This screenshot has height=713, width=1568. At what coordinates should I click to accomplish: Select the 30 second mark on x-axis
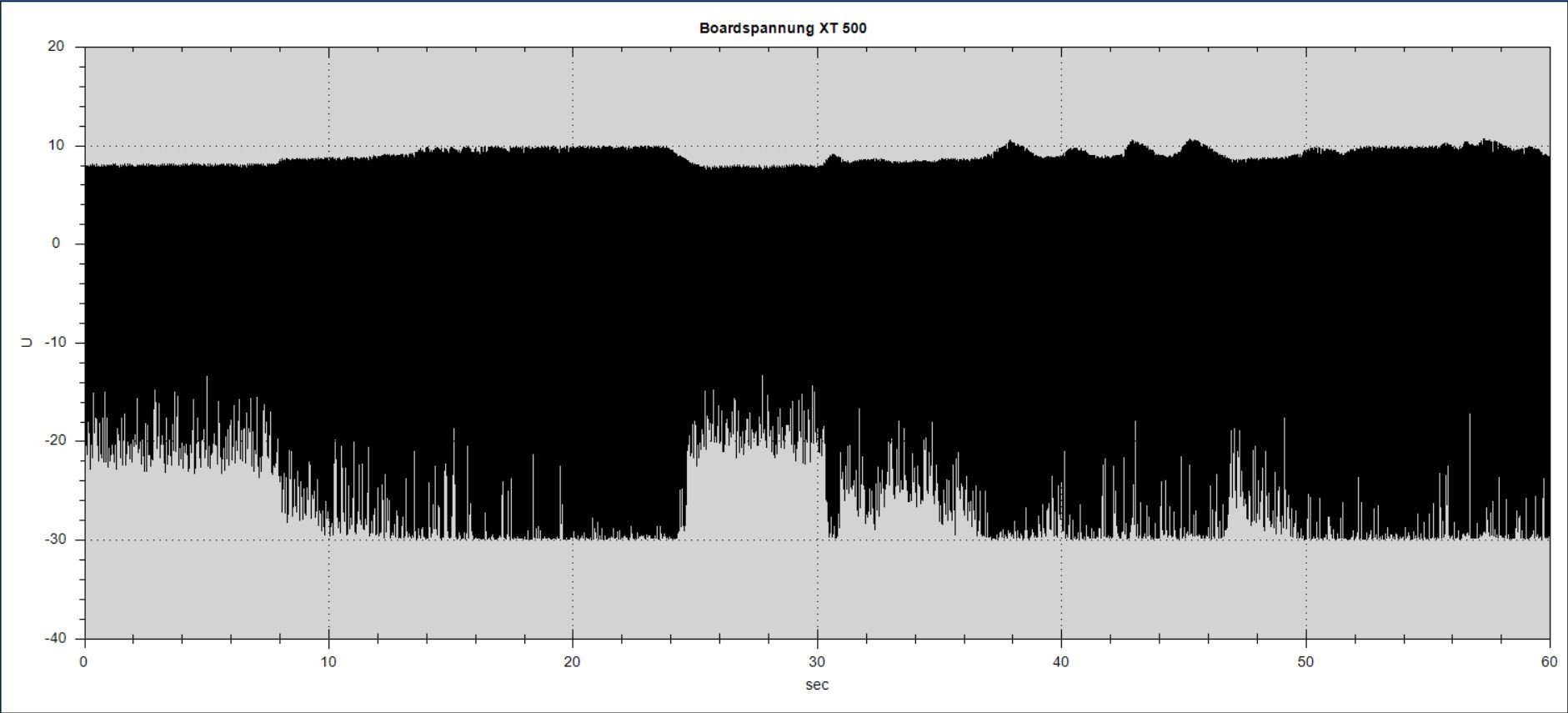[817, 662]
